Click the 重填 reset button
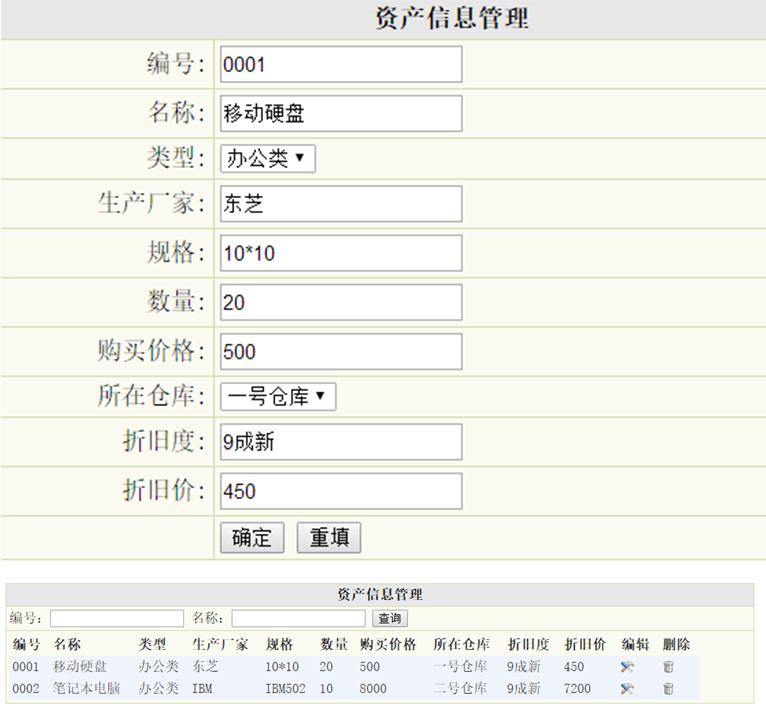This screenshot has height=706, width=766. pyautogui.click(x=328, y=538)
